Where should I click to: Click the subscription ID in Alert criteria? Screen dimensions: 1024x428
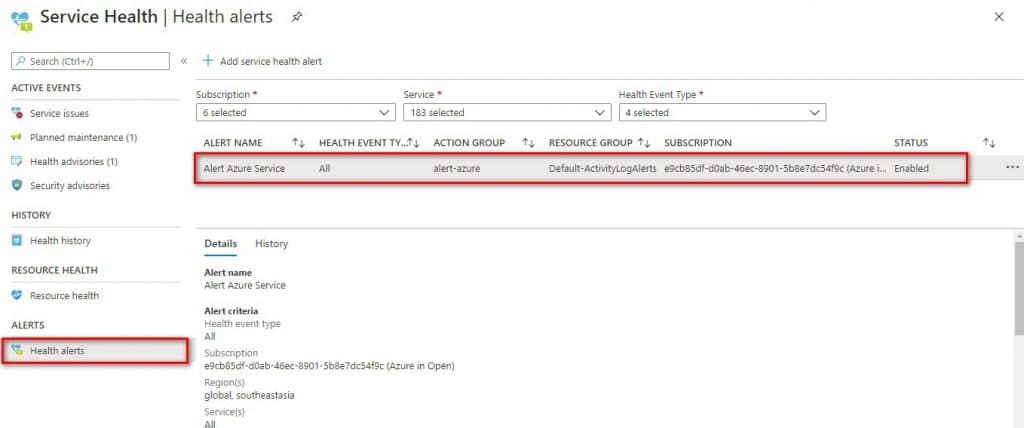pos(329,366)
